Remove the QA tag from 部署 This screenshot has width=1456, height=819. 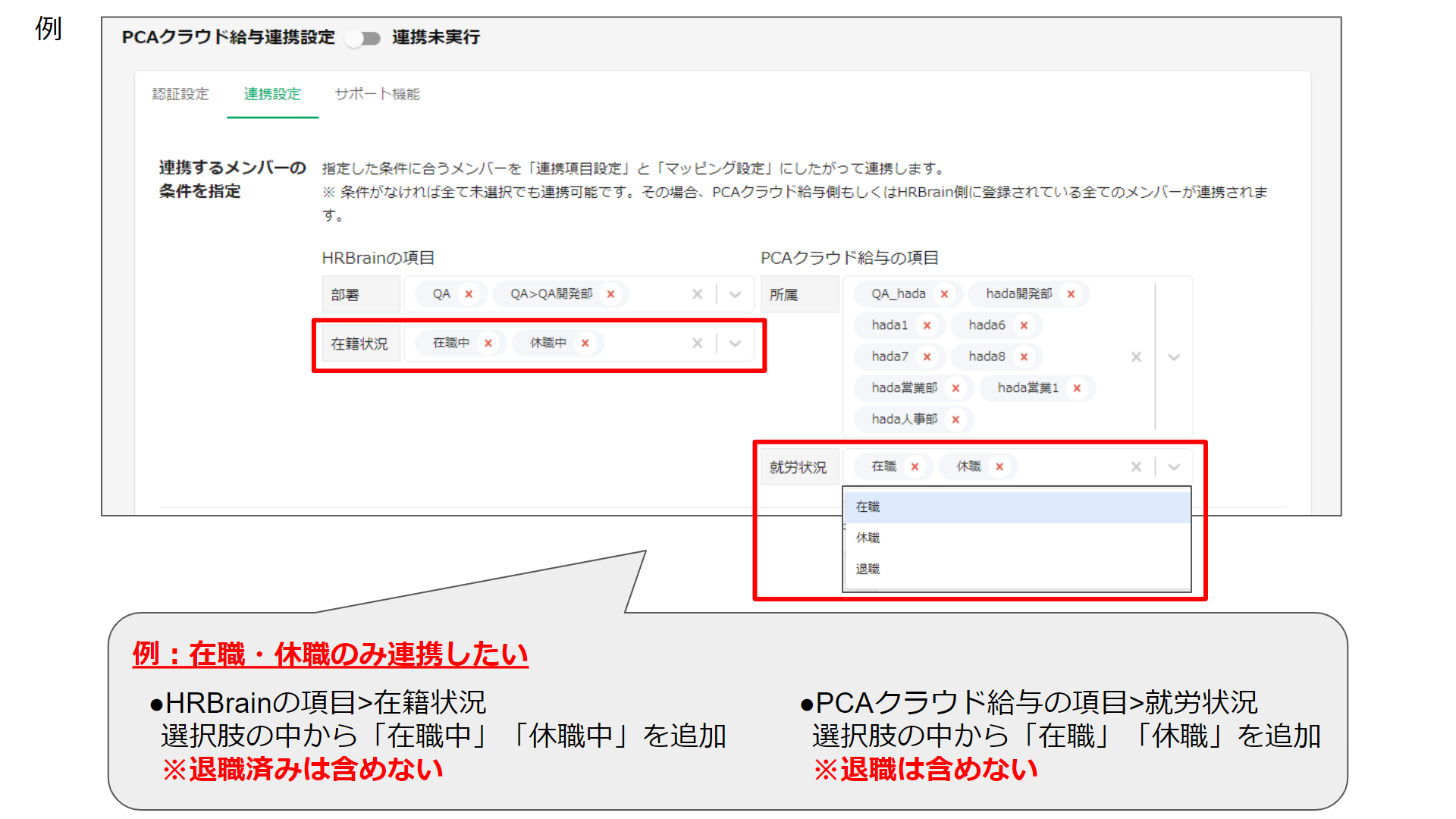click(x=469, y=294)
